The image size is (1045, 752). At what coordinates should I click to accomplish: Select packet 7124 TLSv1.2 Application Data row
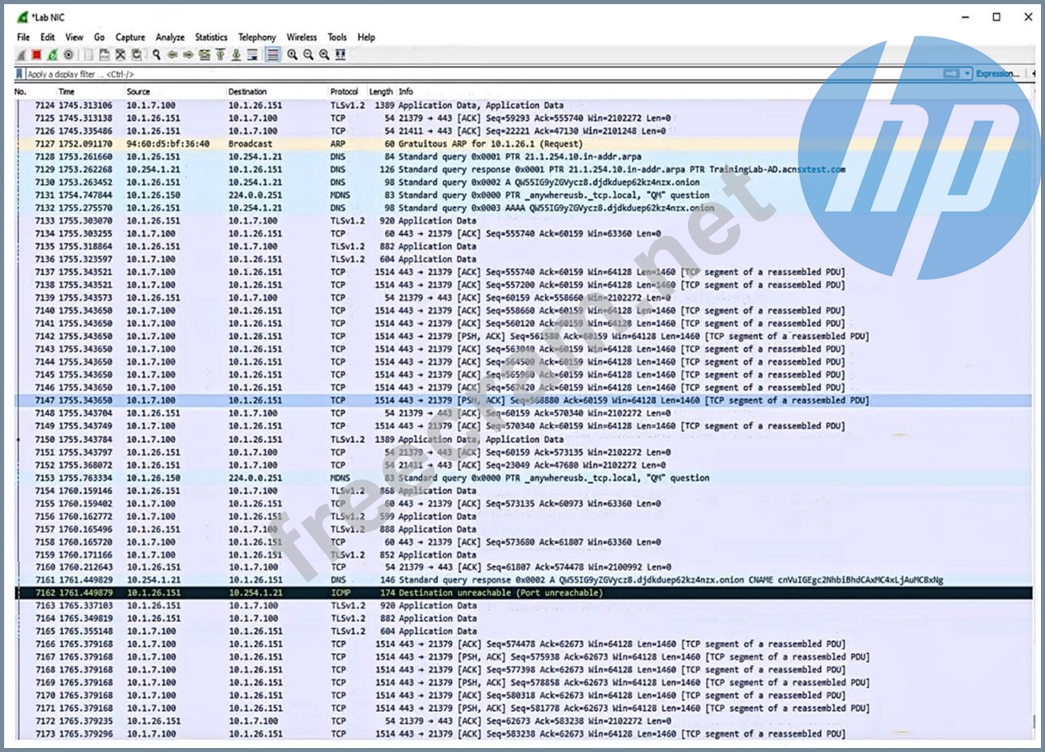coord(523,105)
